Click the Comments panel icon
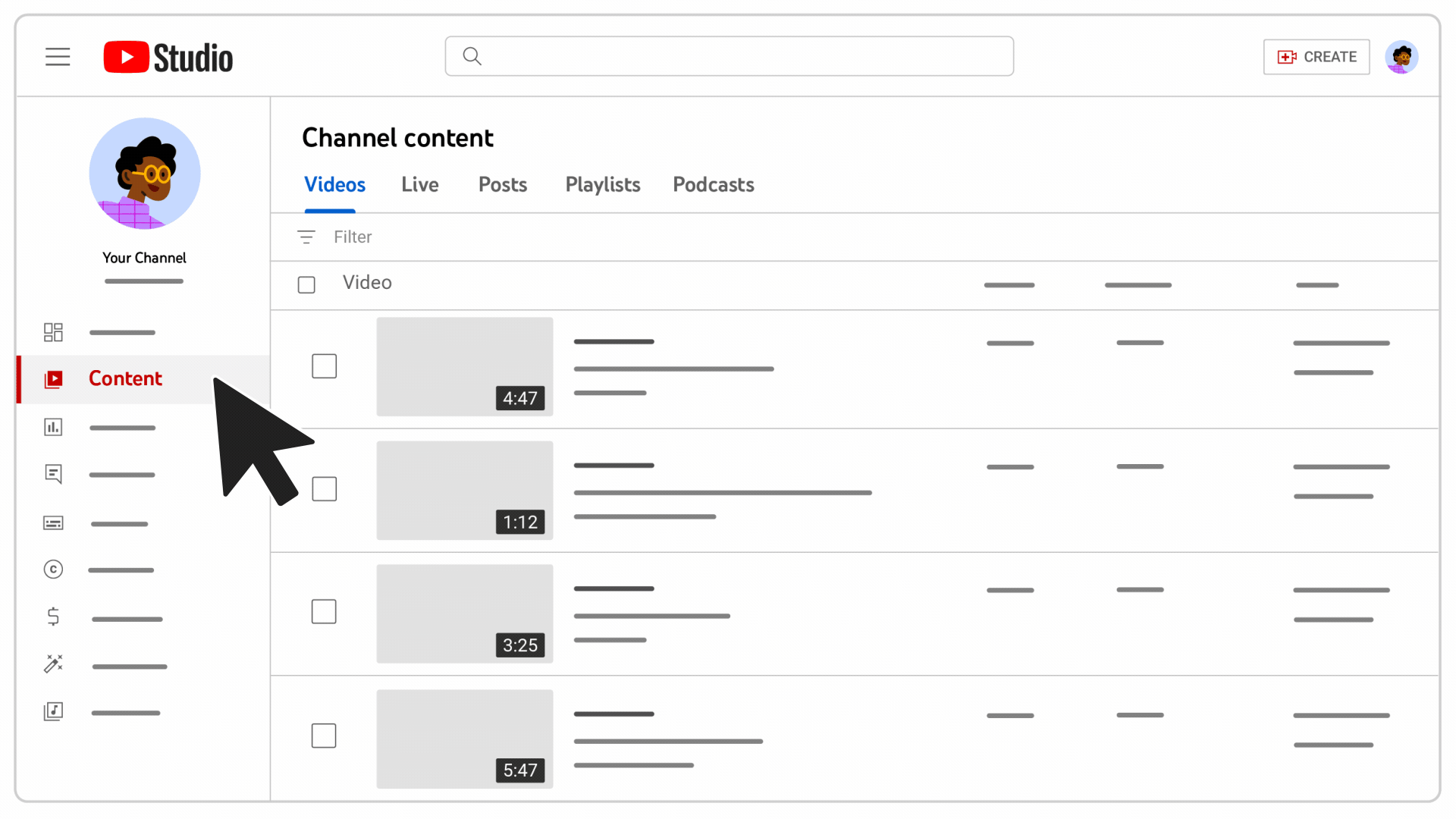The width and height of the screenshot is (1456, 819). [52, 474]
